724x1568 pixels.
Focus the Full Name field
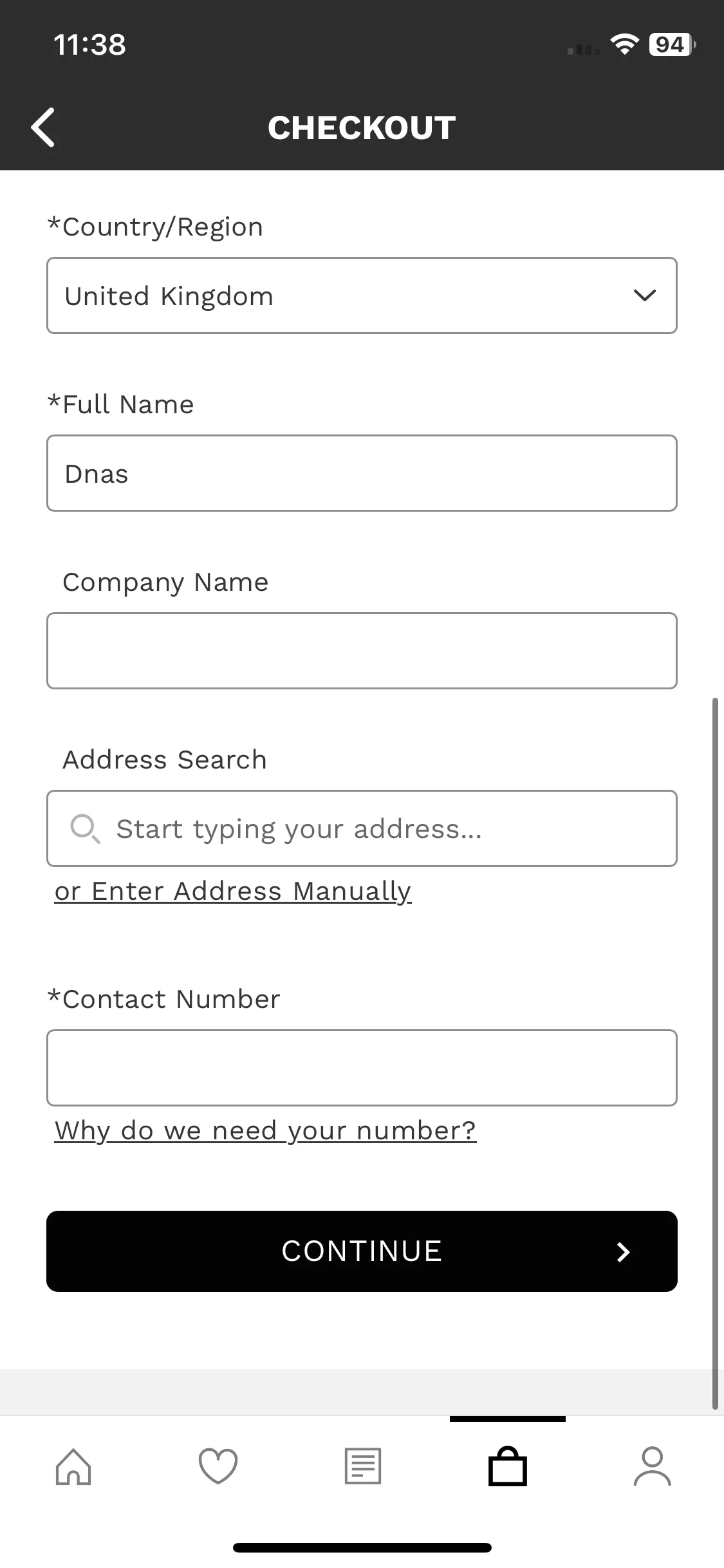pos(362,473)
